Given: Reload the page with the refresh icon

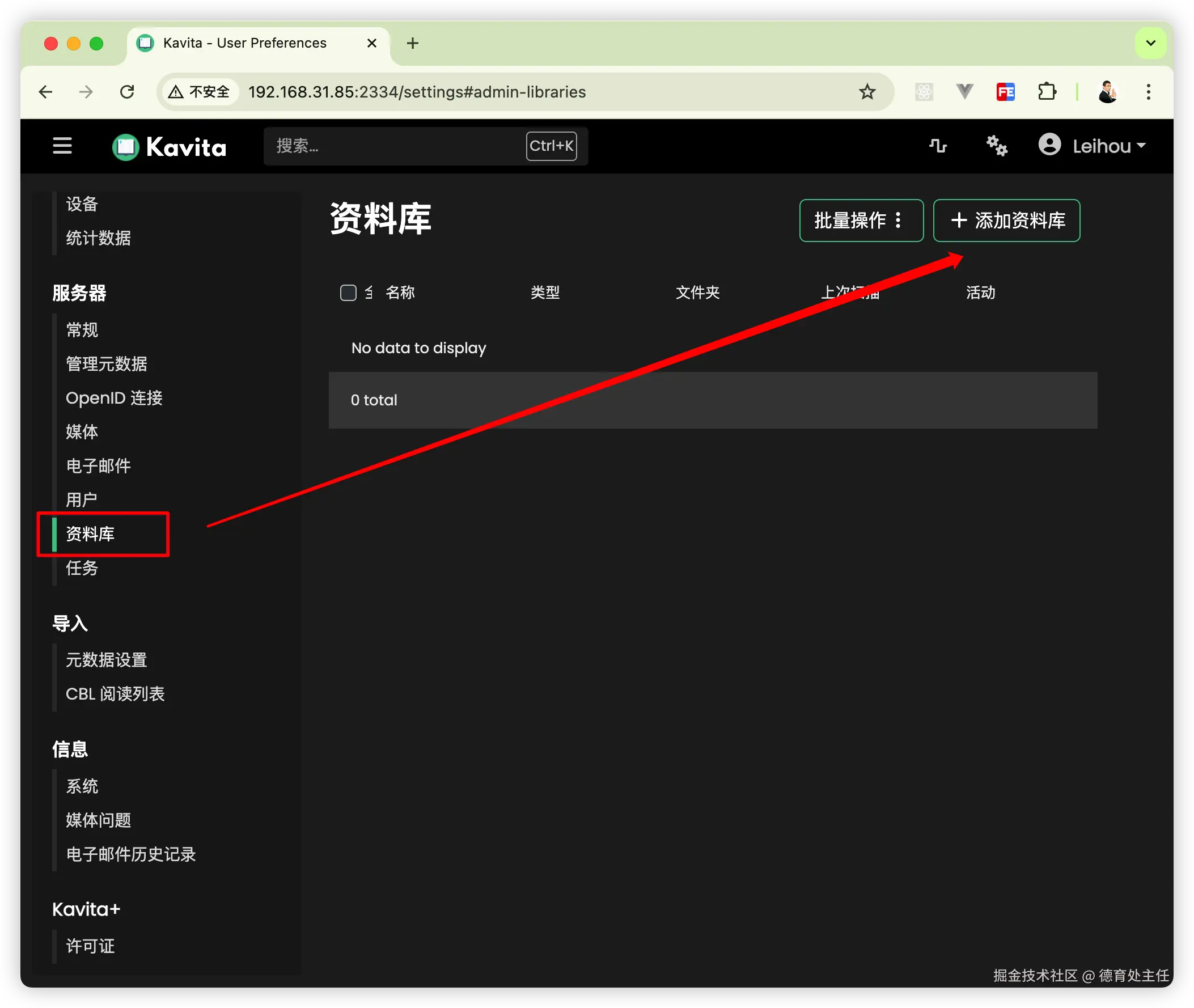Looking at the screenshot, I should [127, 92].
